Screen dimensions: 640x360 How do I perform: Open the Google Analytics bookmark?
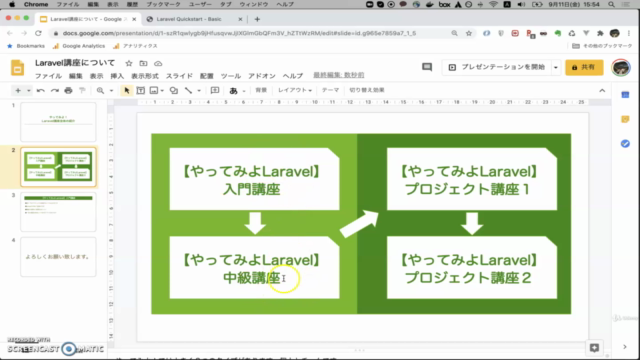click(79, 46)
